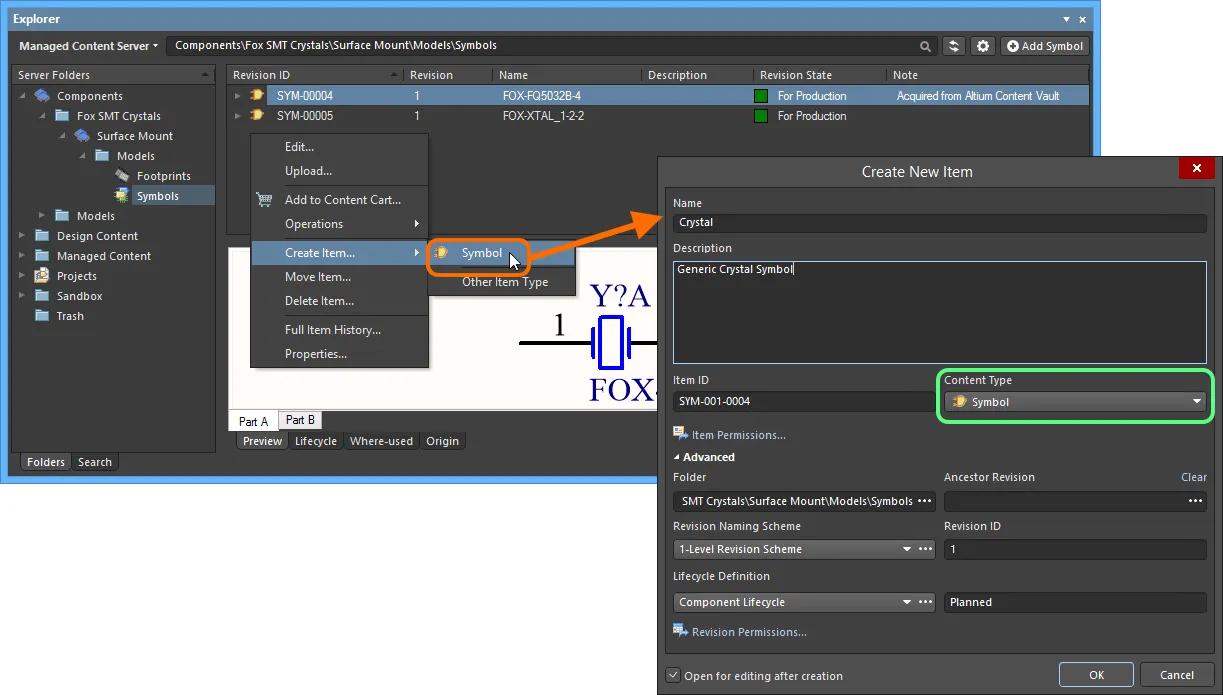Click green For Production swatch of SYM-00004
The image size is (1223, 695).
(761, 96)
